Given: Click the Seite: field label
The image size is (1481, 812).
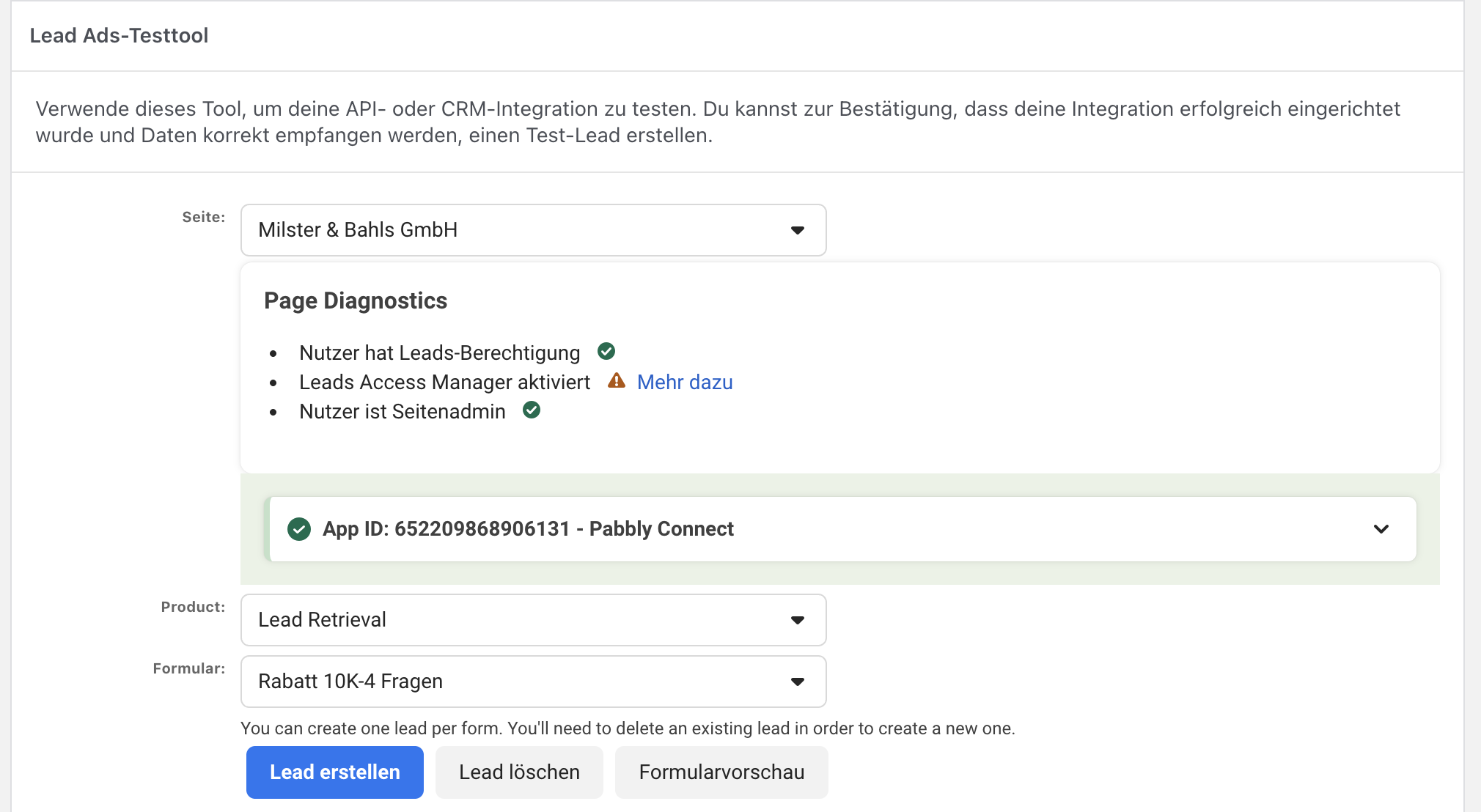Looking at the screenshot, I should [204, 217].
